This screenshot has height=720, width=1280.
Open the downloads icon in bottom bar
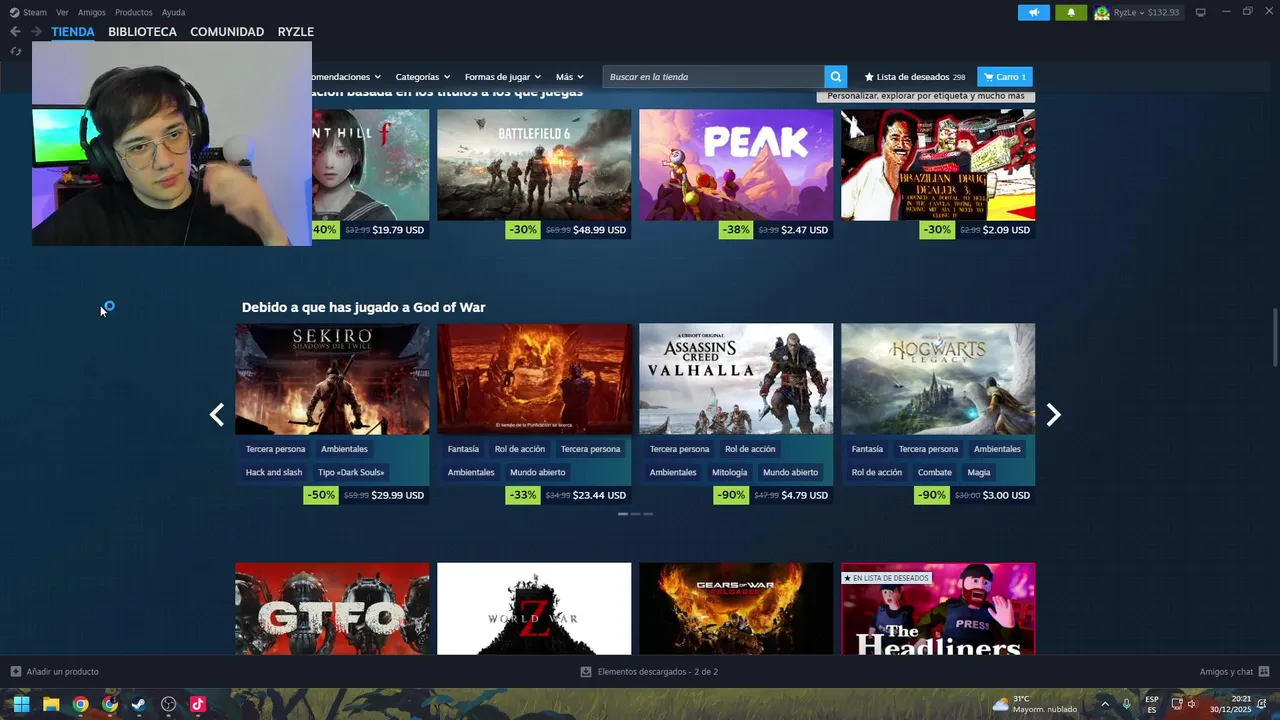point(586,672)
